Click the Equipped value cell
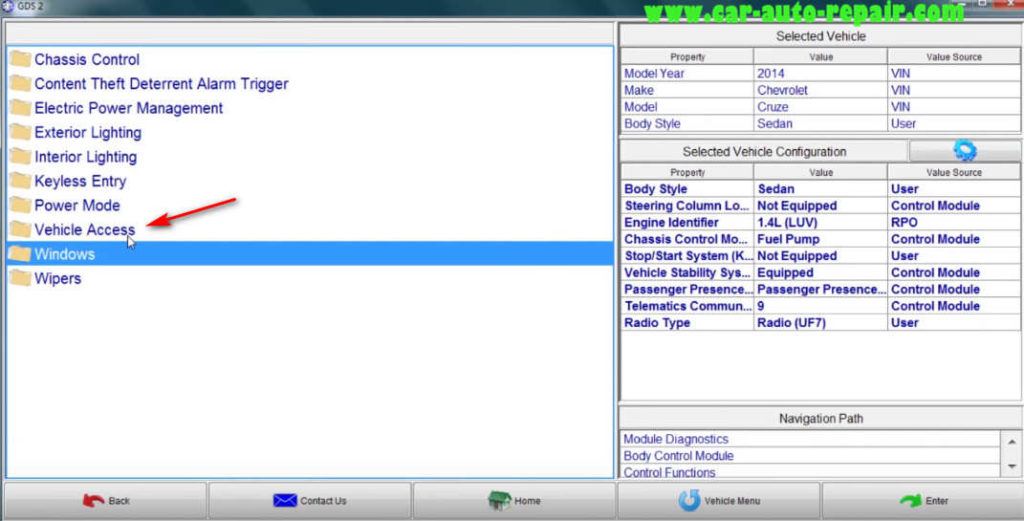1024x521 pixels. coord(820,272)
